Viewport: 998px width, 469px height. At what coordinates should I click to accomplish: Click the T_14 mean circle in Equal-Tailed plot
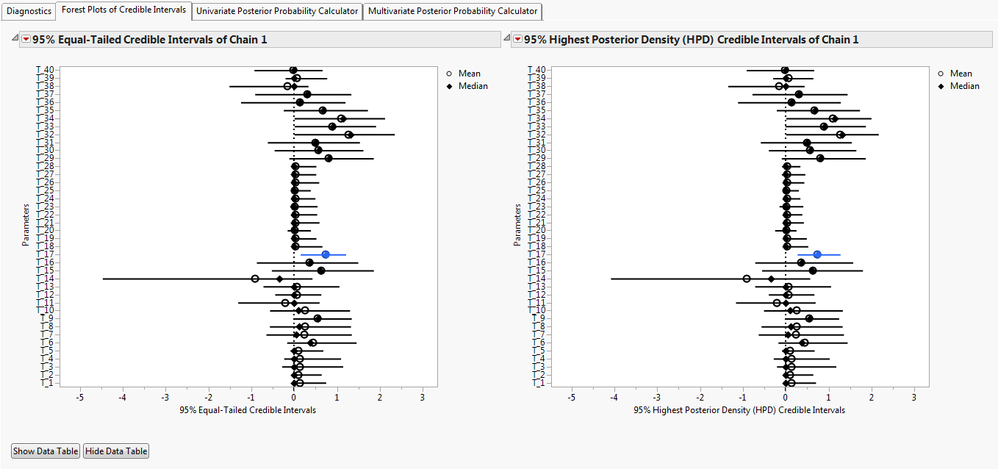(x=255, y=279)
